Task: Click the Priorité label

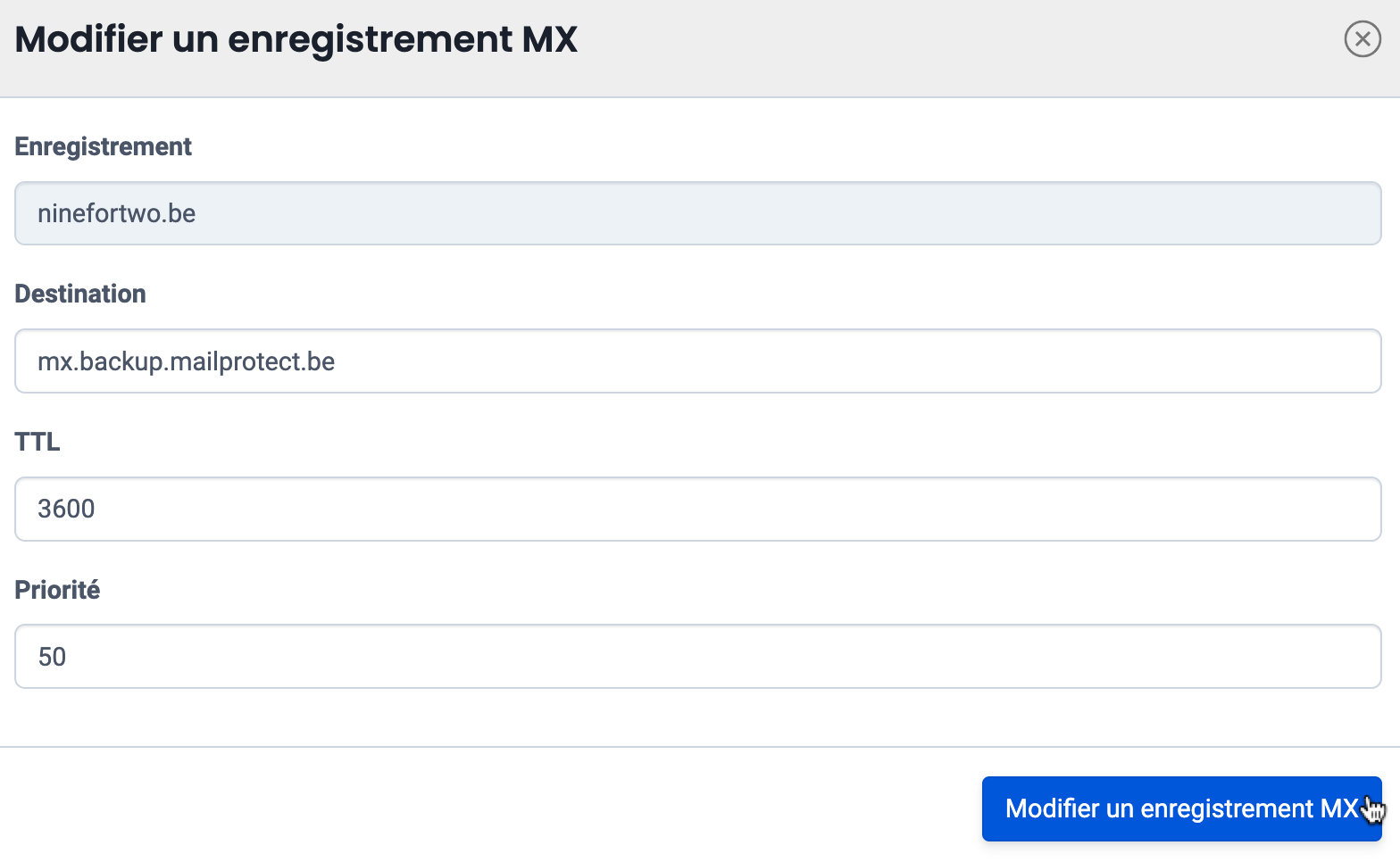Action: [x=57, y=590]
